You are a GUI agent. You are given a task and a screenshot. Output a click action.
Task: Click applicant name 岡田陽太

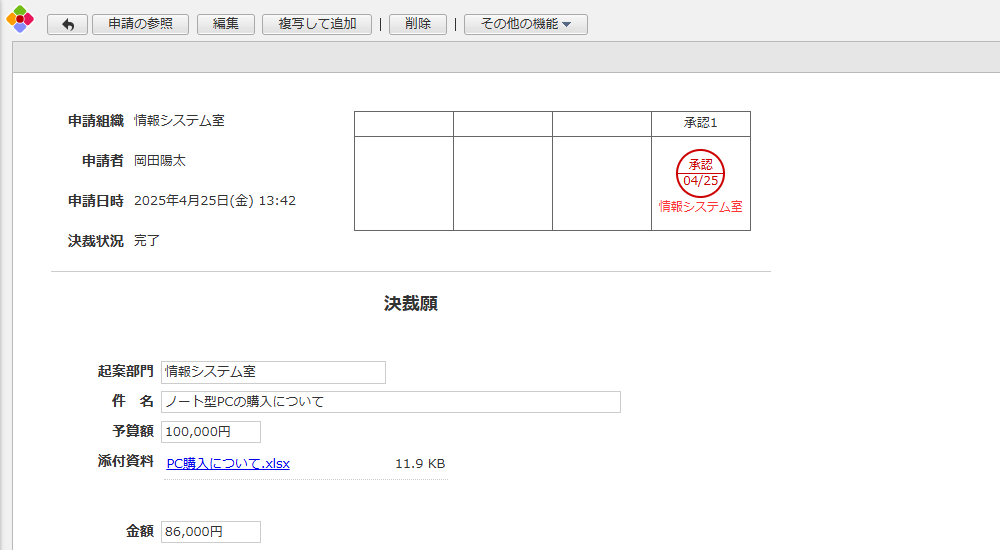coord(160,161)
